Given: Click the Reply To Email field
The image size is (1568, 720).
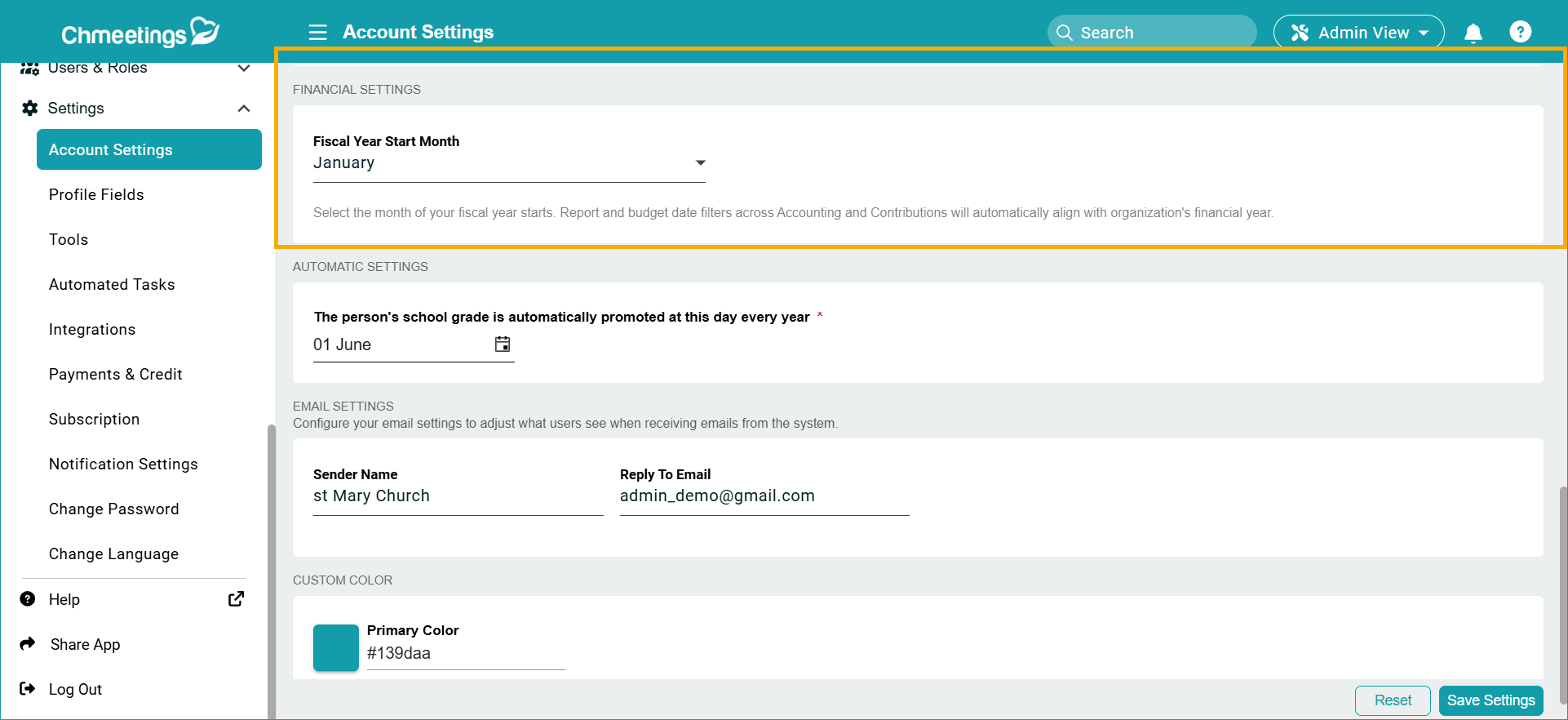Looking at the screenshot, I should point(764,496).
